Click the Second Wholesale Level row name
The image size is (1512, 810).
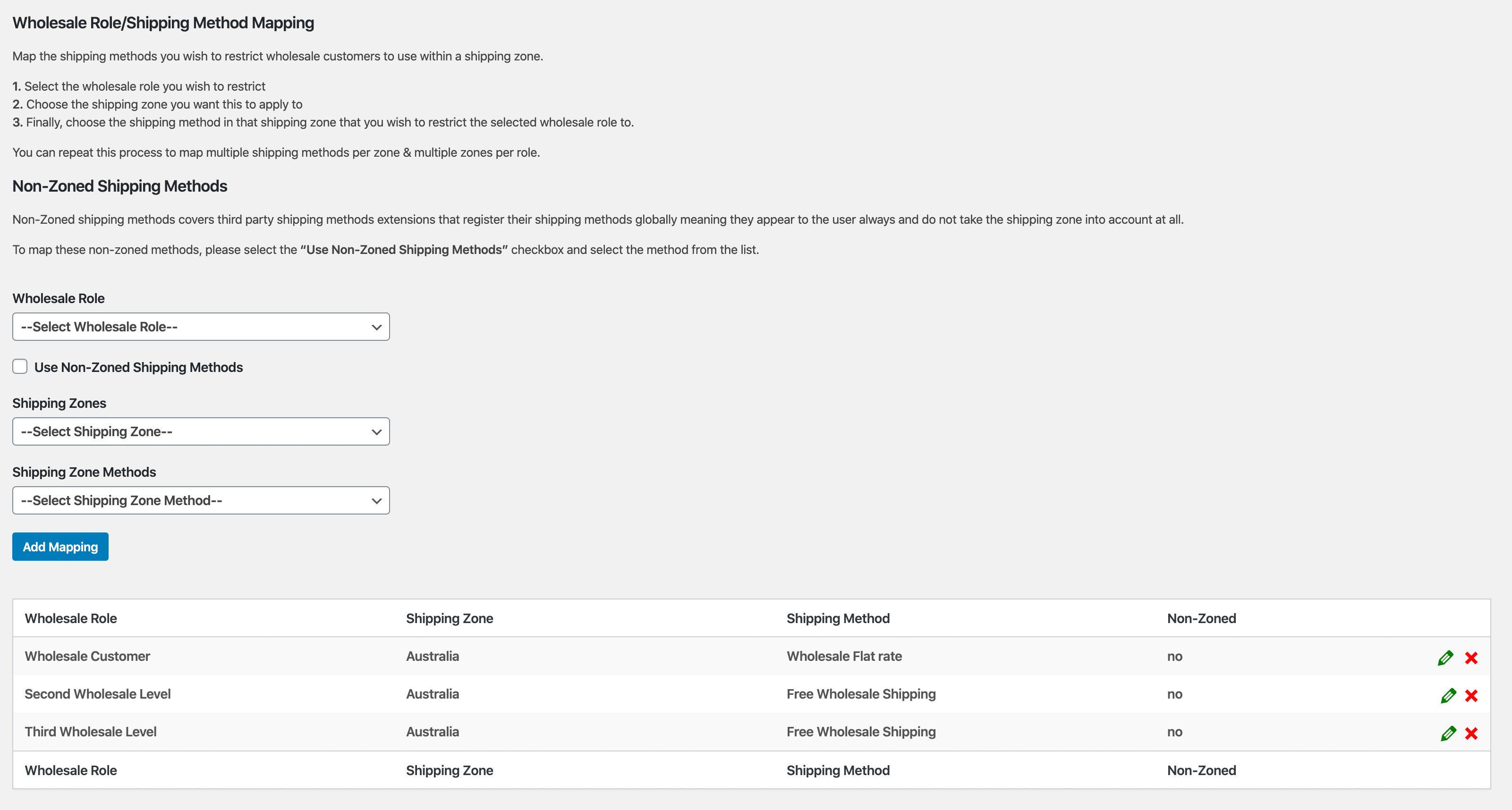97,694
